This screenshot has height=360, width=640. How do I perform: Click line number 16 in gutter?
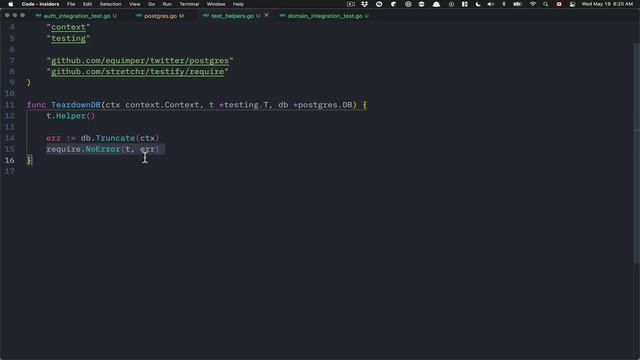(x=9, y=160)
